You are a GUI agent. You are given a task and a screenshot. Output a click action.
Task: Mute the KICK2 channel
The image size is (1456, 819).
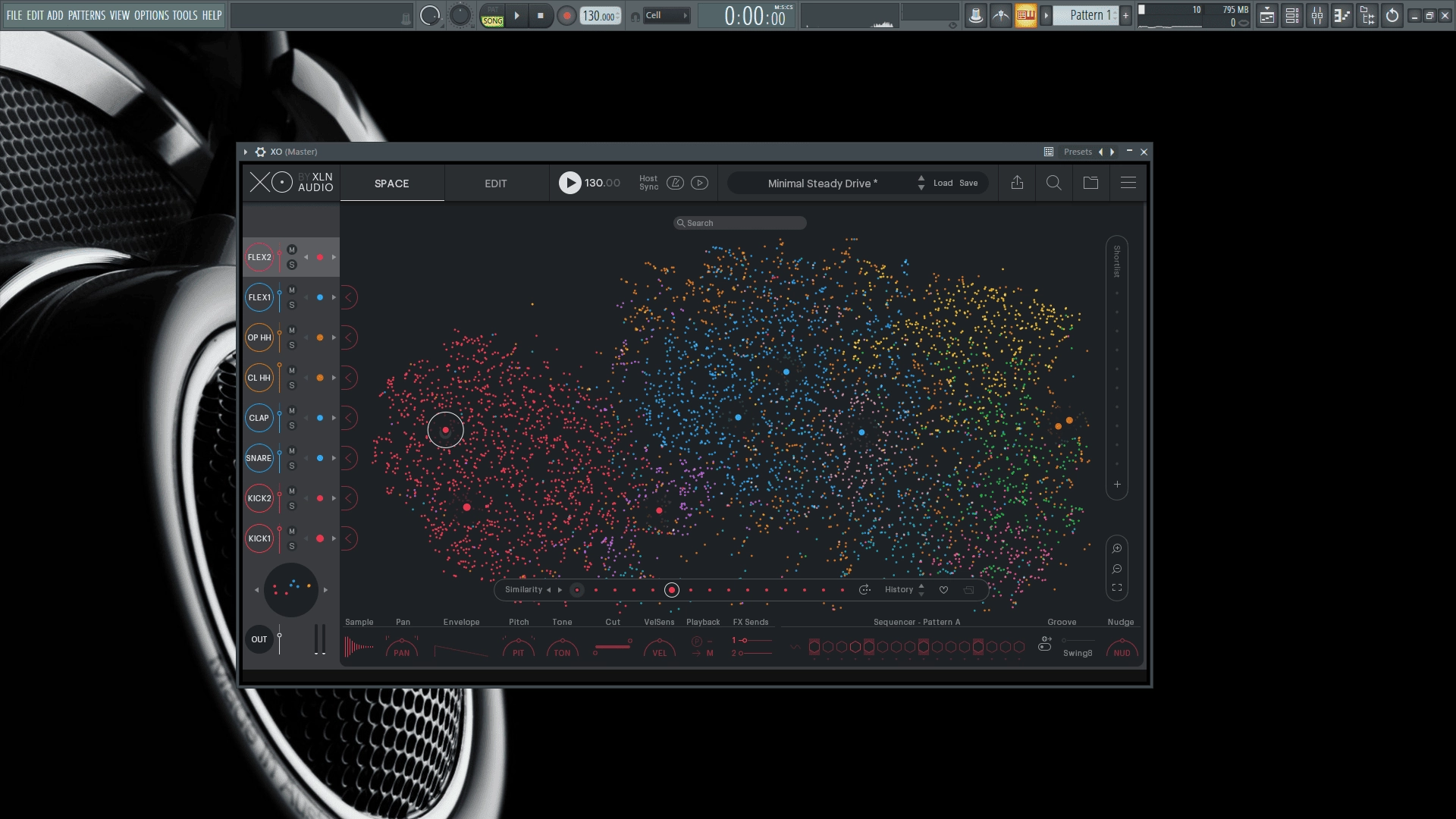click(x=292, y=491)
